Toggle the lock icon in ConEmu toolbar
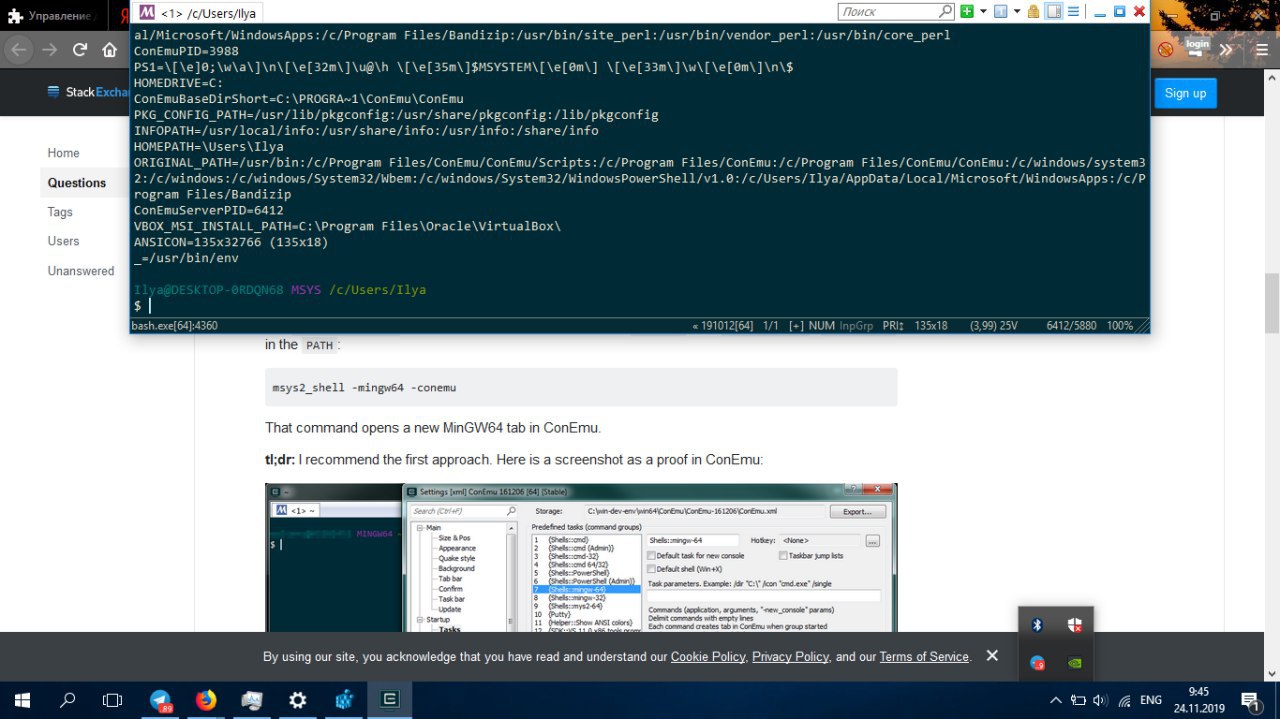 coord(1034,12)
